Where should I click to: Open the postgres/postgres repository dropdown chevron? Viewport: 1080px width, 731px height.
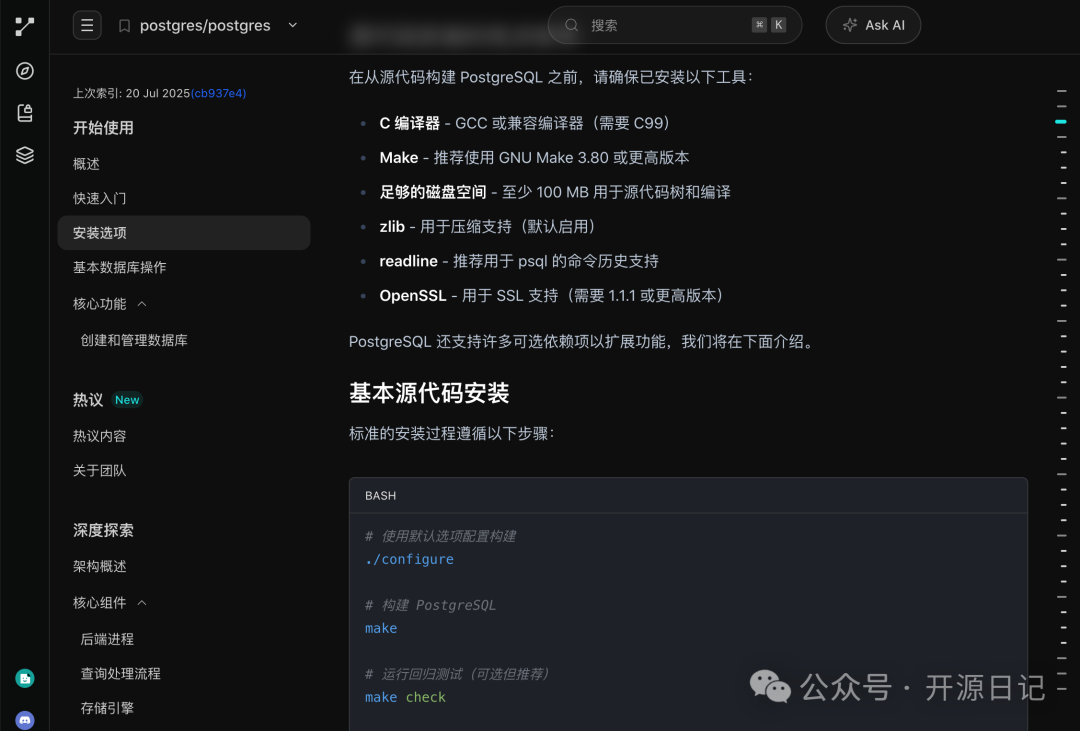point(291,25)
